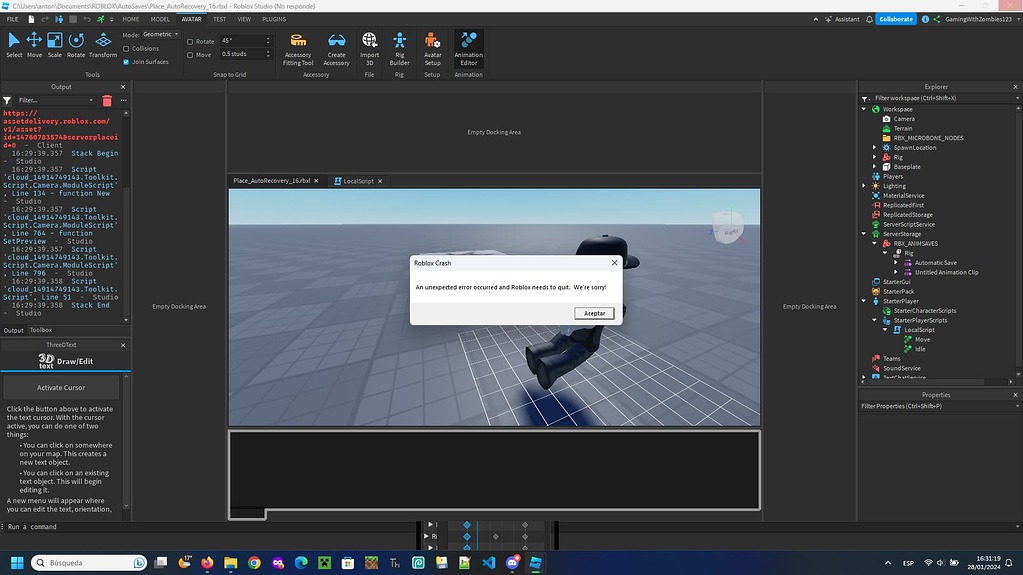Activate the Move tool

[34, 45]
